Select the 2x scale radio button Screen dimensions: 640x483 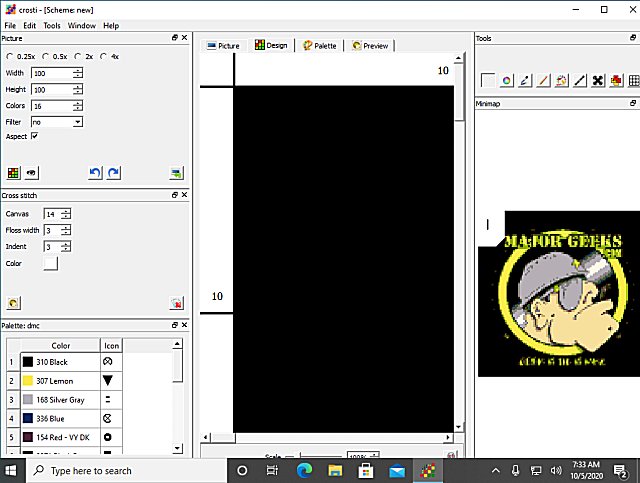tap(78, 56)
